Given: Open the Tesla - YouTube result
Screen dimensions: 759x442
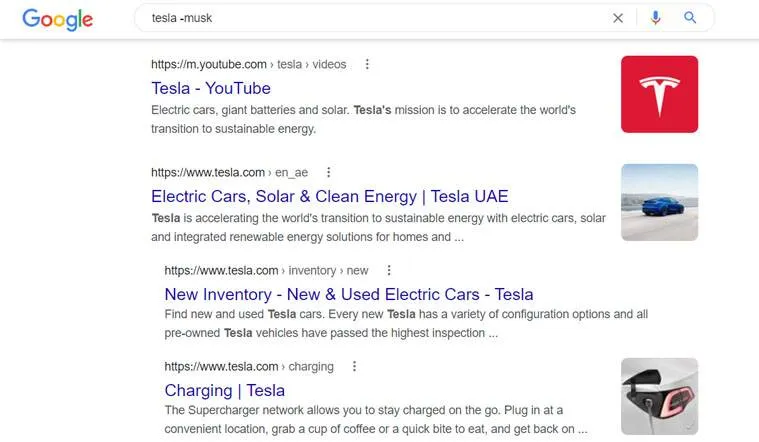Looking at the screenshot, I should click(211, 88).
